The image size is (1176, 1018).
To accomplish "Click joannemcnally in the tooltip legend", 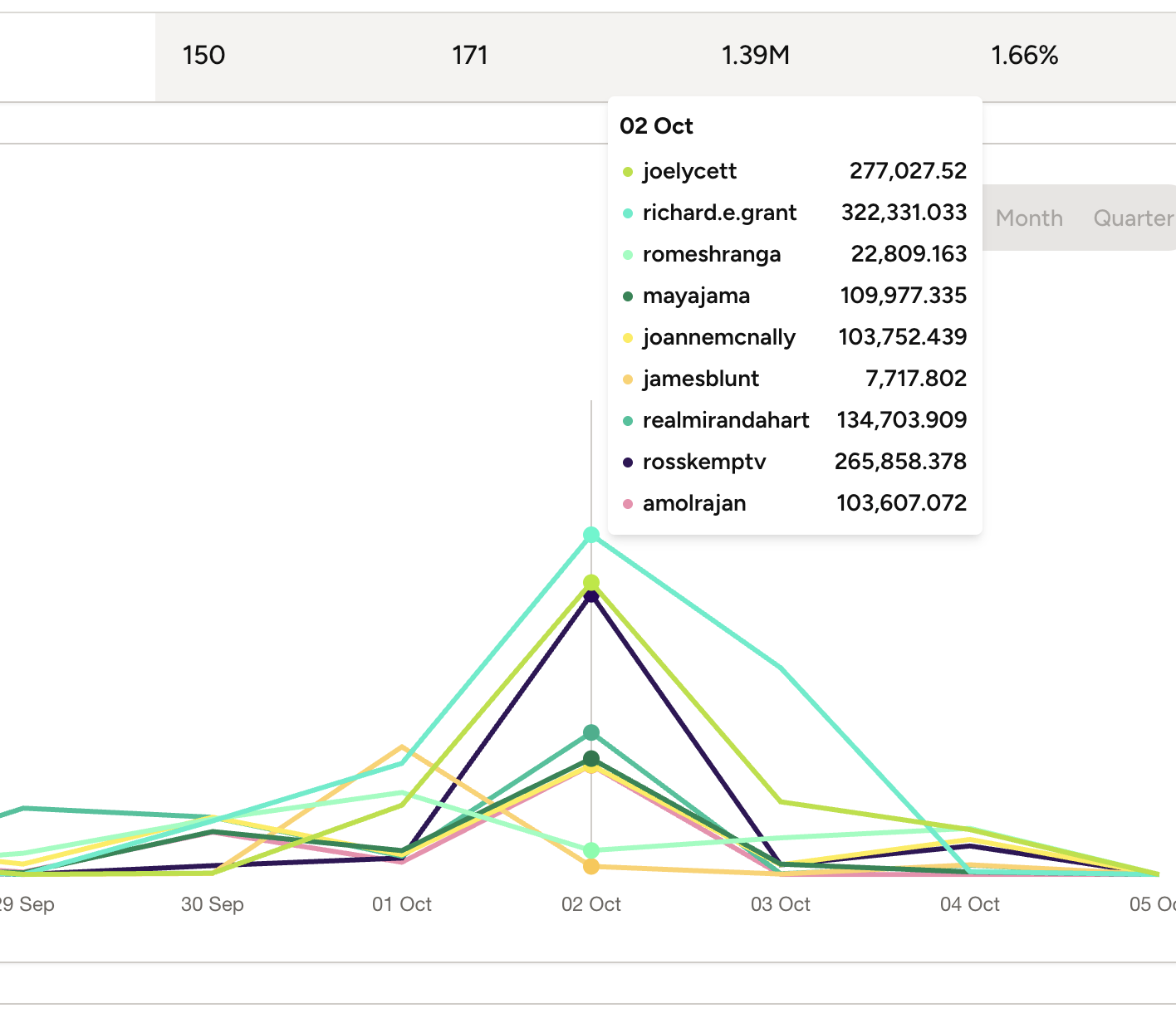I will pyautogui.click(x=719, y=337).
